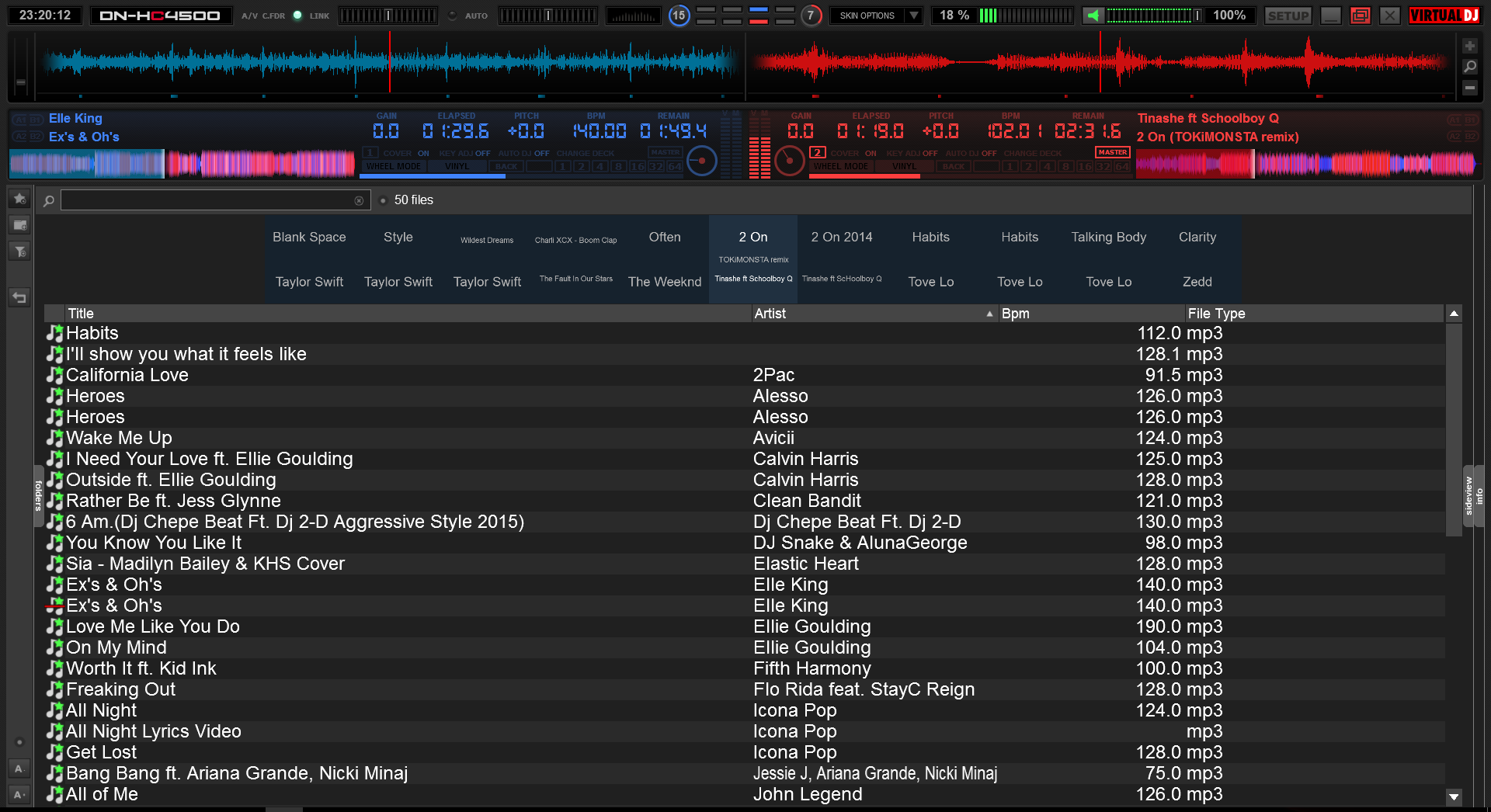Image resolution: width=1491 pixels, height=812 pixels.
Task: Click deck 2 jog wheel indicator
Action: pyautogui.click(x=789, y=161)
